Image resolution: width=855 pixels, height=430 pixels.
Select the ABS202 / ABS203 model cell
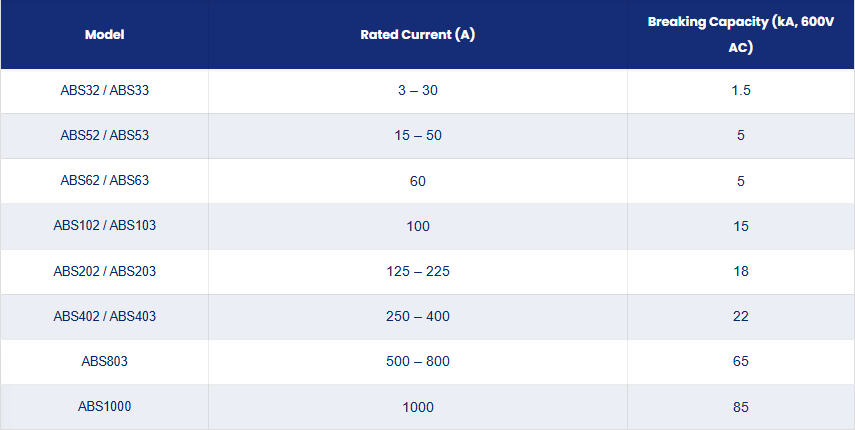(105, 271)
